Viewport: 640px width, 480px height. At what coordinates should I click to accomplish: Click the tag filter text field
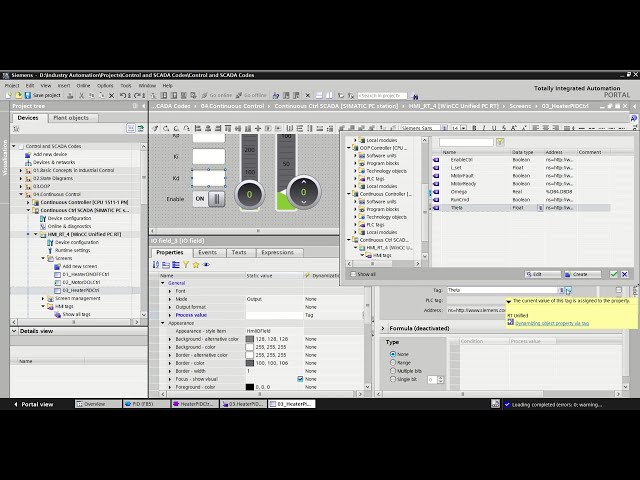tap(466, 142)
